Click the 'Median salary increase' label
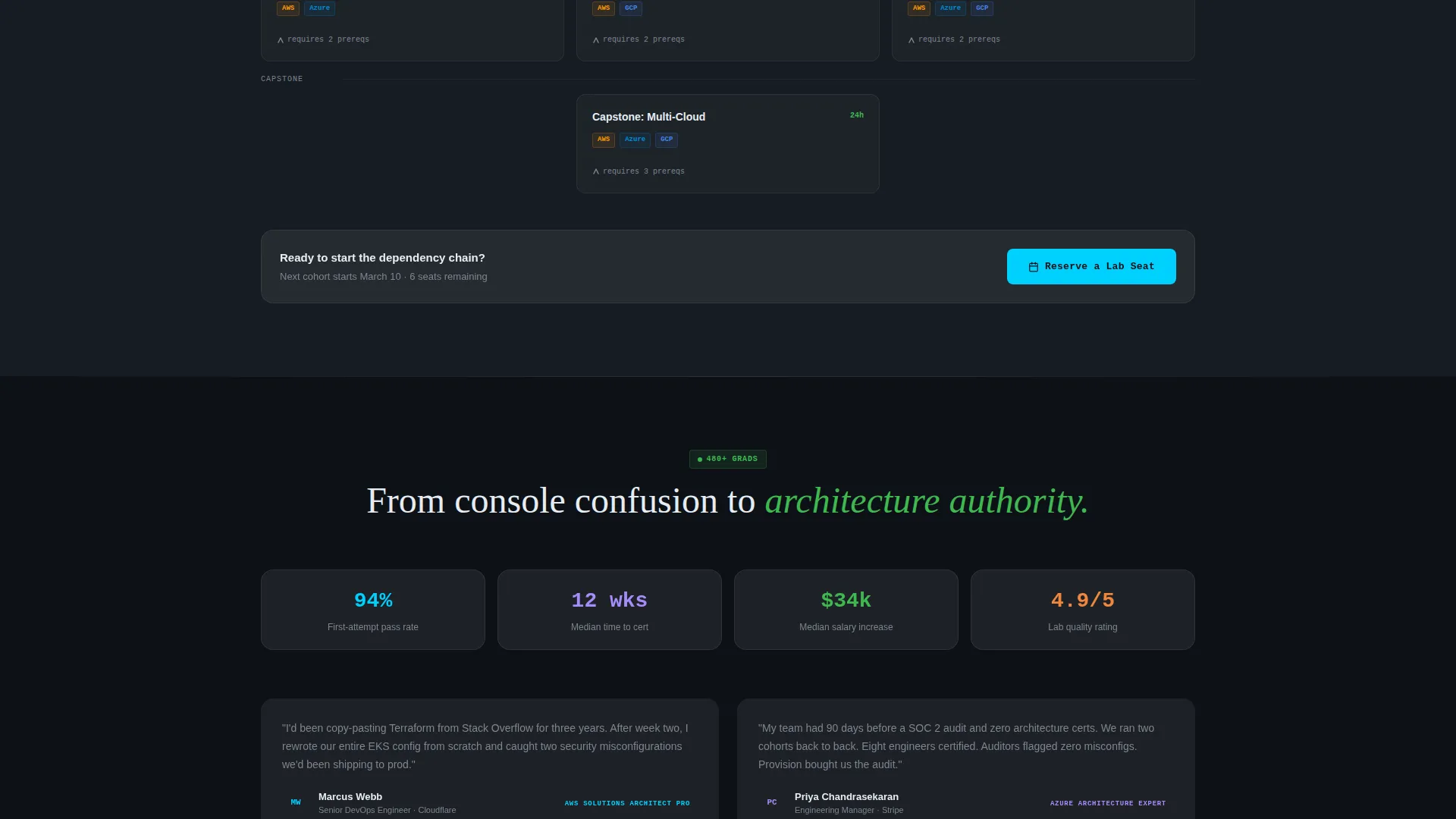The width and height of the screenshot is (1456, 819). pyautogui.click(x=846, y=627)
